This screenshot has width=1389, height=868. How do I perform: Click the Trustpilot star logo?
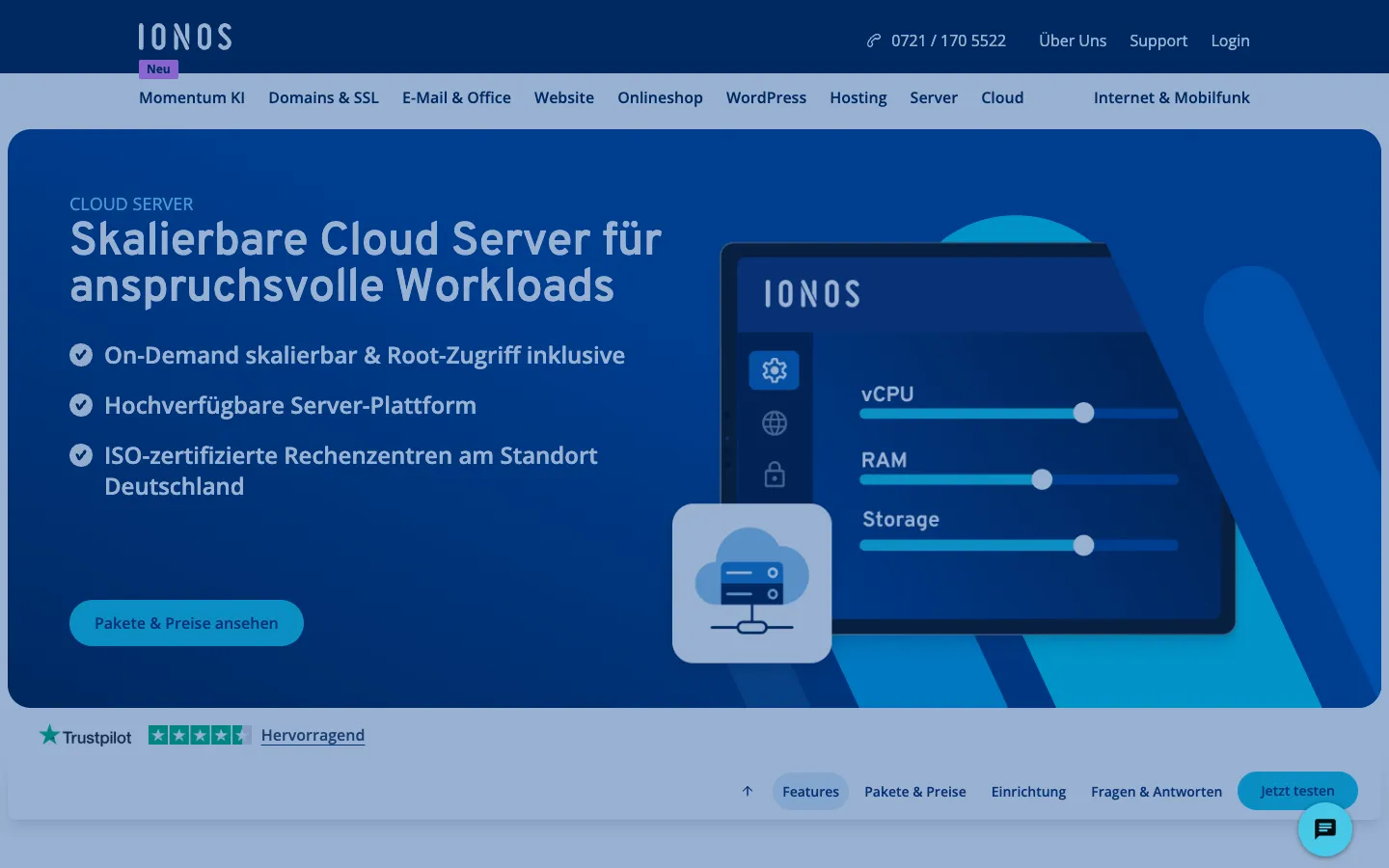point(49,735)
